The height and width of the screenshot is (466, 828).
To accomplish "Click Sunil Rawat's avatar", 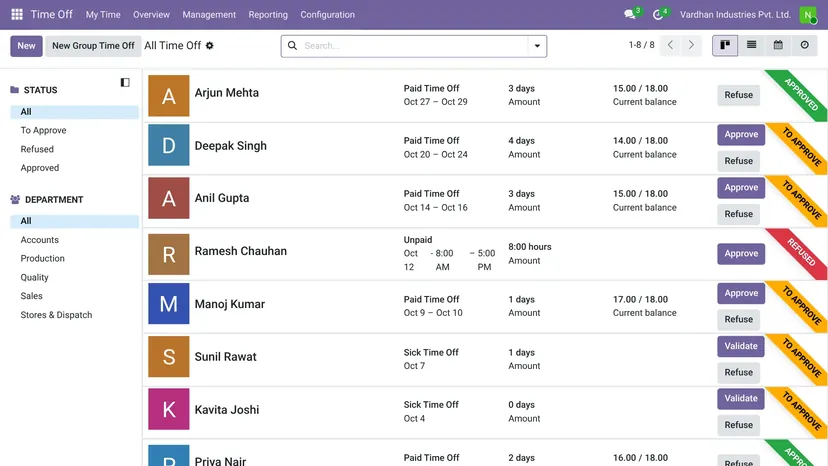I will (168, 357).
